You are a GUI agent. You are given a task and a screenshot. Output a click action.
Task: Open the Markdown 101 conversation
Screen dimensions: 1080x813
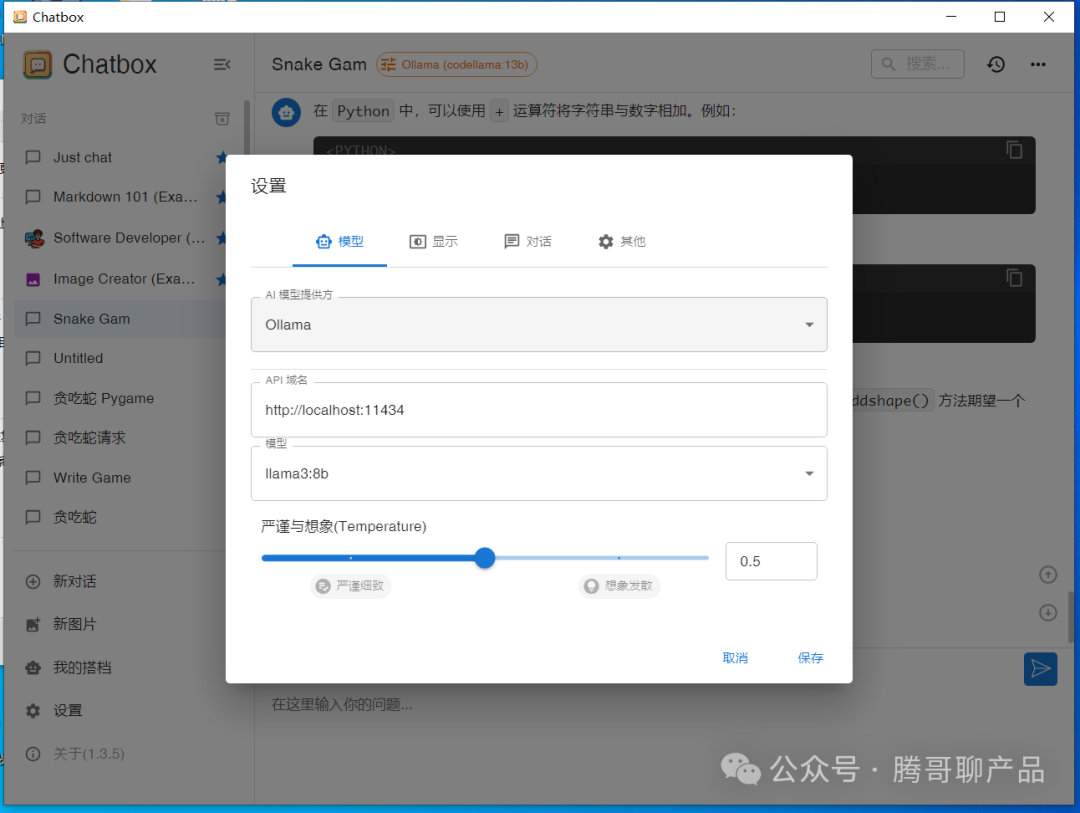[121, 197]
